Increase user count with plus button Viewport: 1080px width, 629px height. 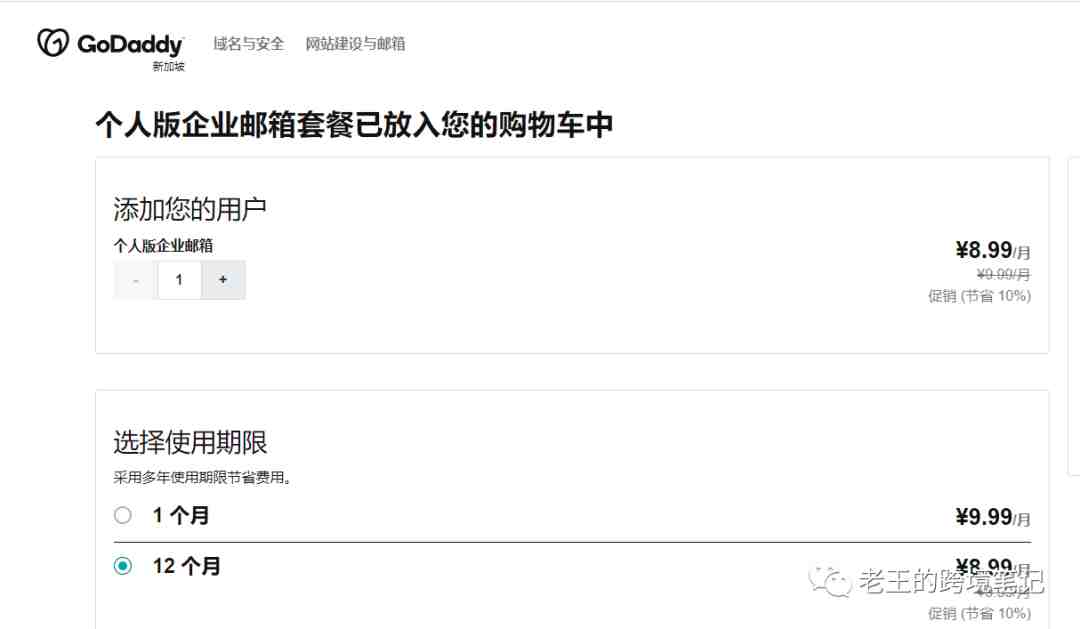(223, 280)
